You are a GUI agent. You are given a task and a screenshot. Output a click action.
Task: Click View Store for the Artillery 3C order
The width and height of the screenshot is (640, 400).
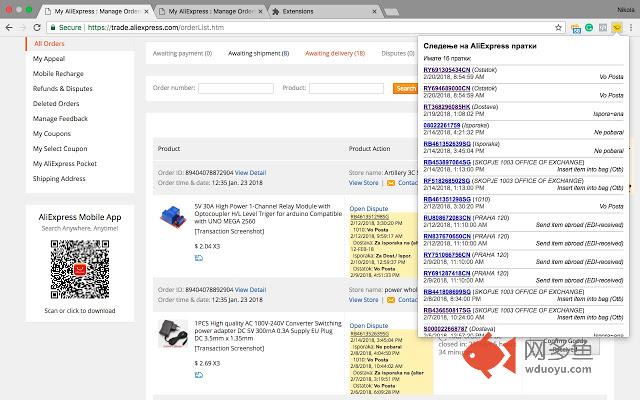(363, 183)
